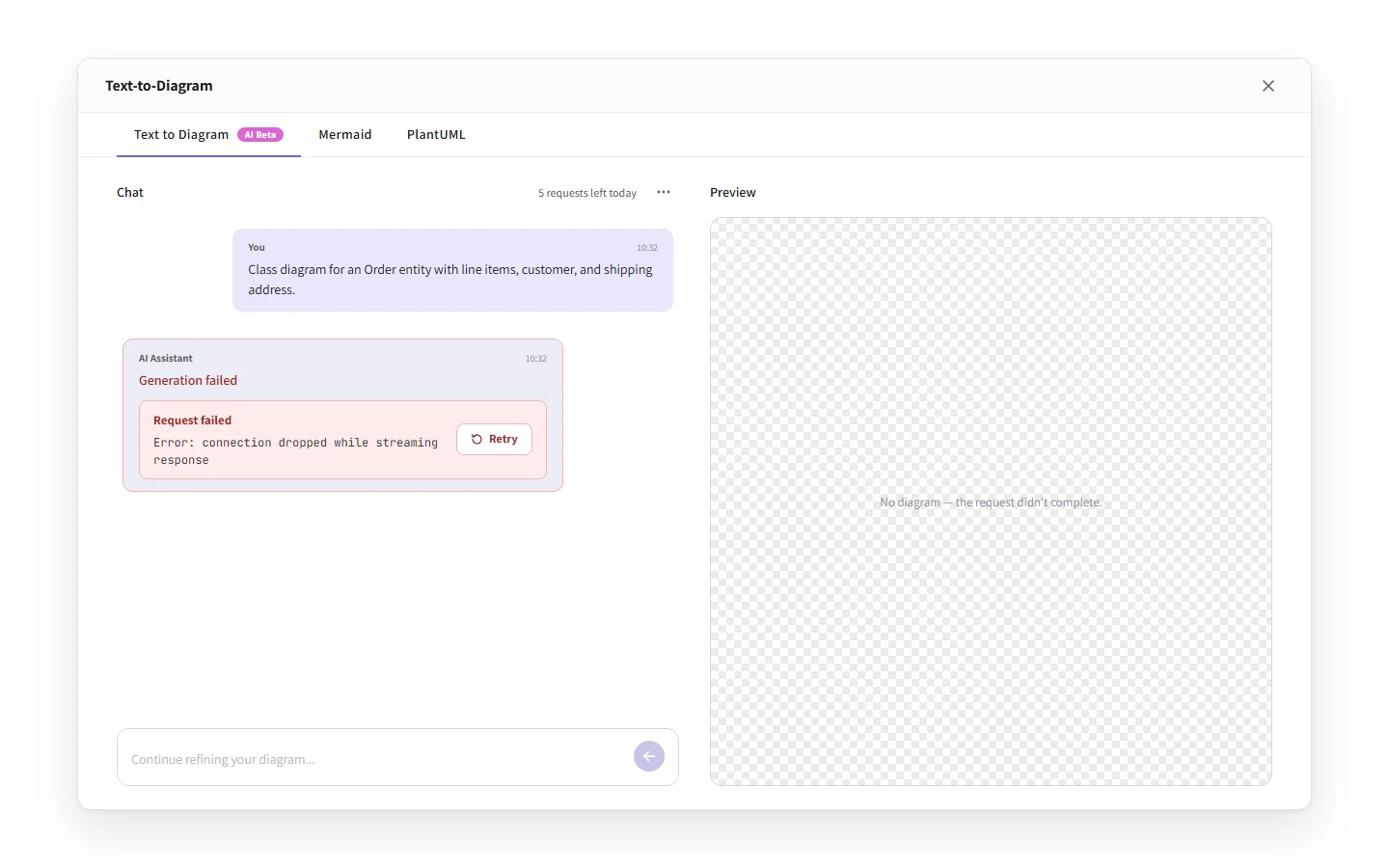Click the user message about Order entity
Image resolution: width=1389 pixels, height=868 pixels.
452,270
